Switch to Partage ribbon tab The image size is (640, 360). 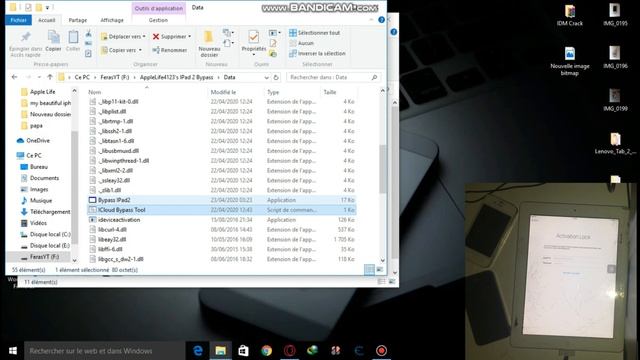[78, 20]
